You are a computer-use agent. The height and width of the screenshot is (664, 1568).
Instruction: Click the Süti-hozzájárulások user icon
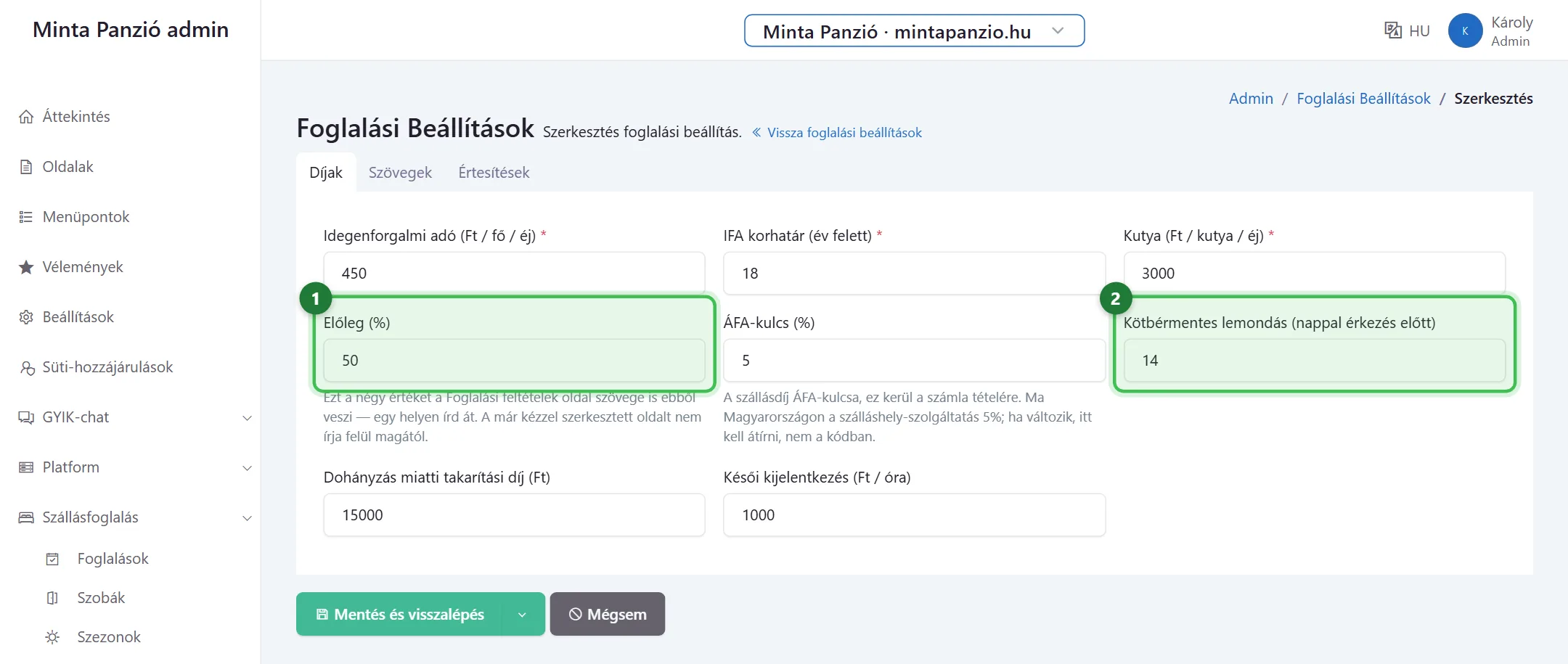(27, 368)
